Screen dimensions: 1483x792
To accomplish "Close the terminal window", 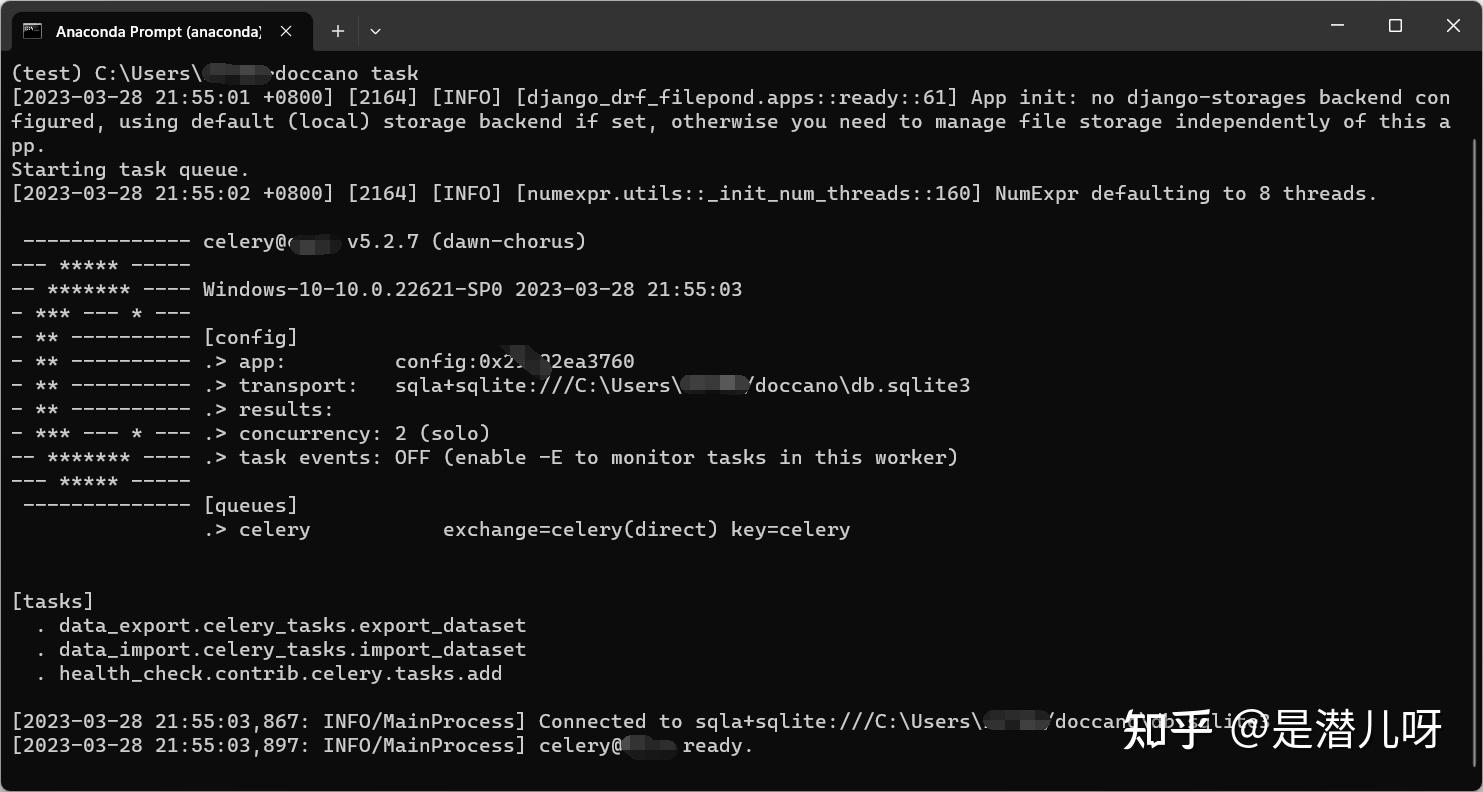I will [x=1453, y=26].
